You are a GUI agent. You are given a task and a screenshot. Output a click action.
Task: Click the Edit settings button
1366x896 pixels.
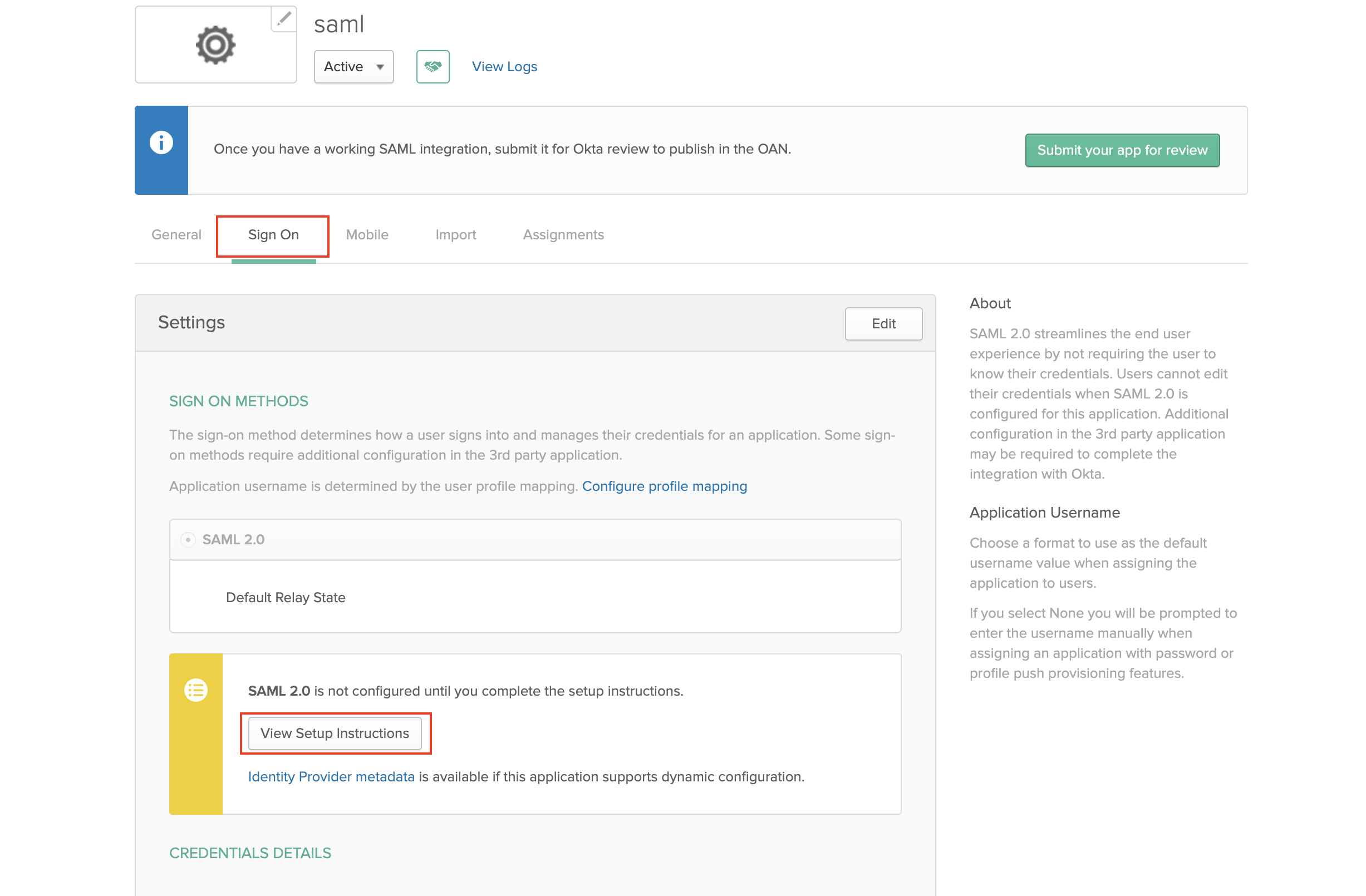pos(883,324)
